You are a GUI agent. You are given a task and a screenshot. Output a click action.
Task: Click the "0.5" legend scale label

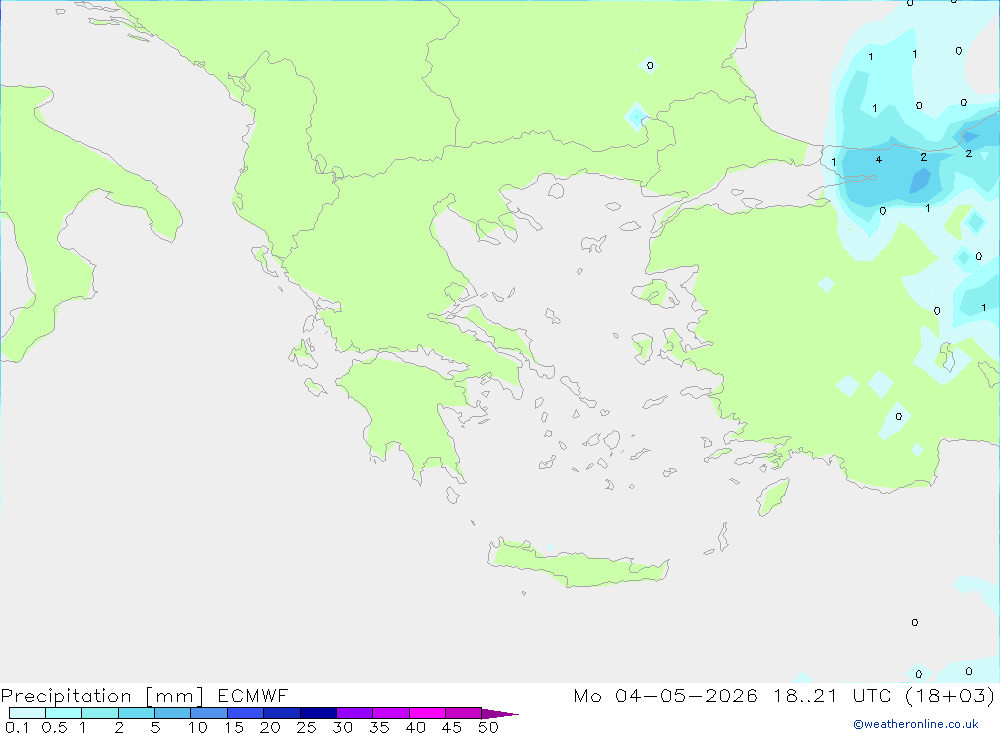[54, 727]
